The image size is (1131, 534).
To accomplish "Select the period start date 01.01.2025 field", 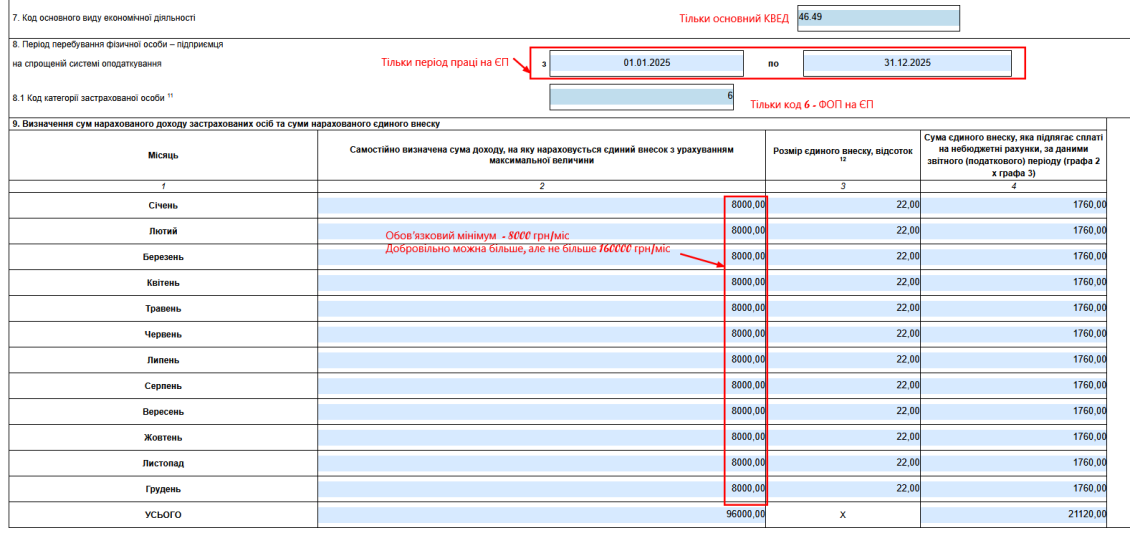I will click(646, 64).
